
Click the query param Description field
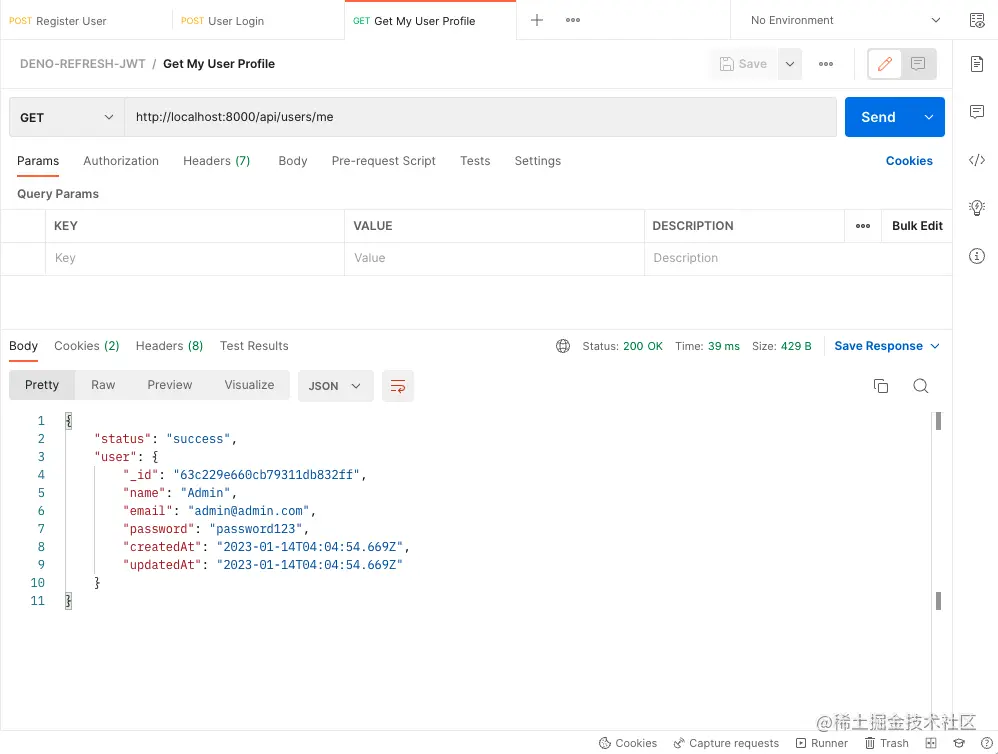click(799, 258)
